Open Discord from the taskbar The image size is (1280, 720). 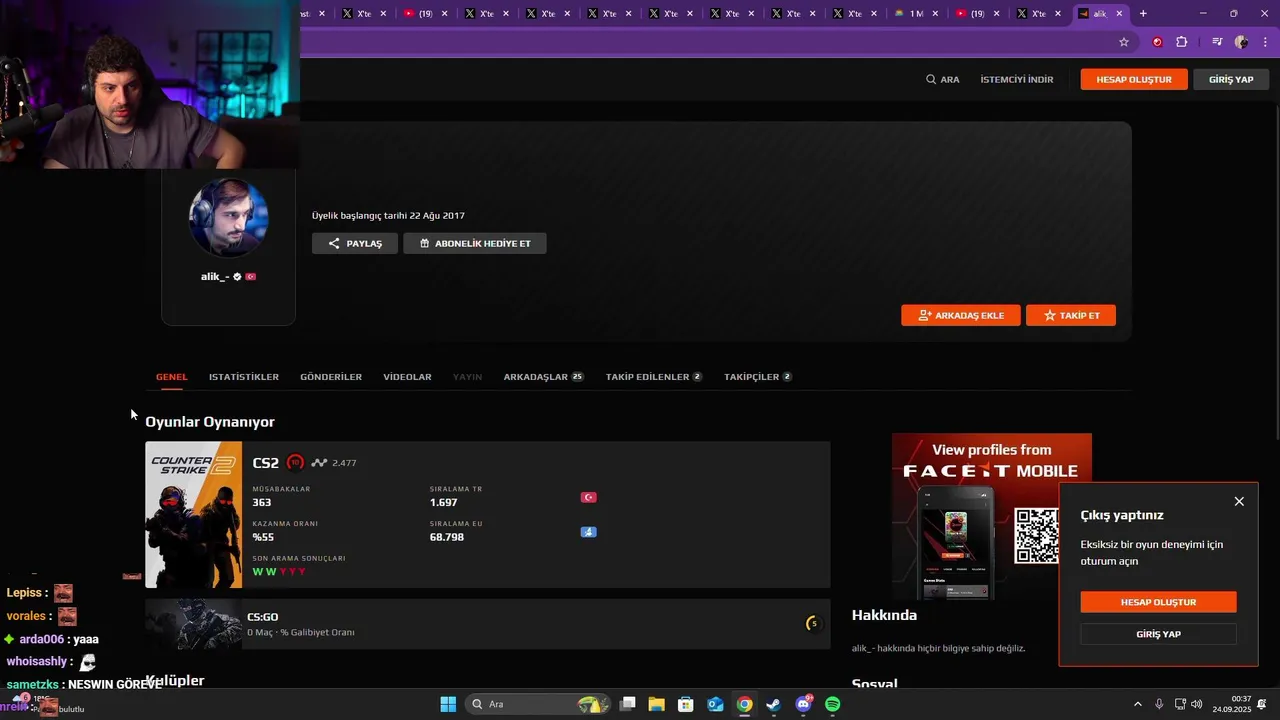(803, 704)
